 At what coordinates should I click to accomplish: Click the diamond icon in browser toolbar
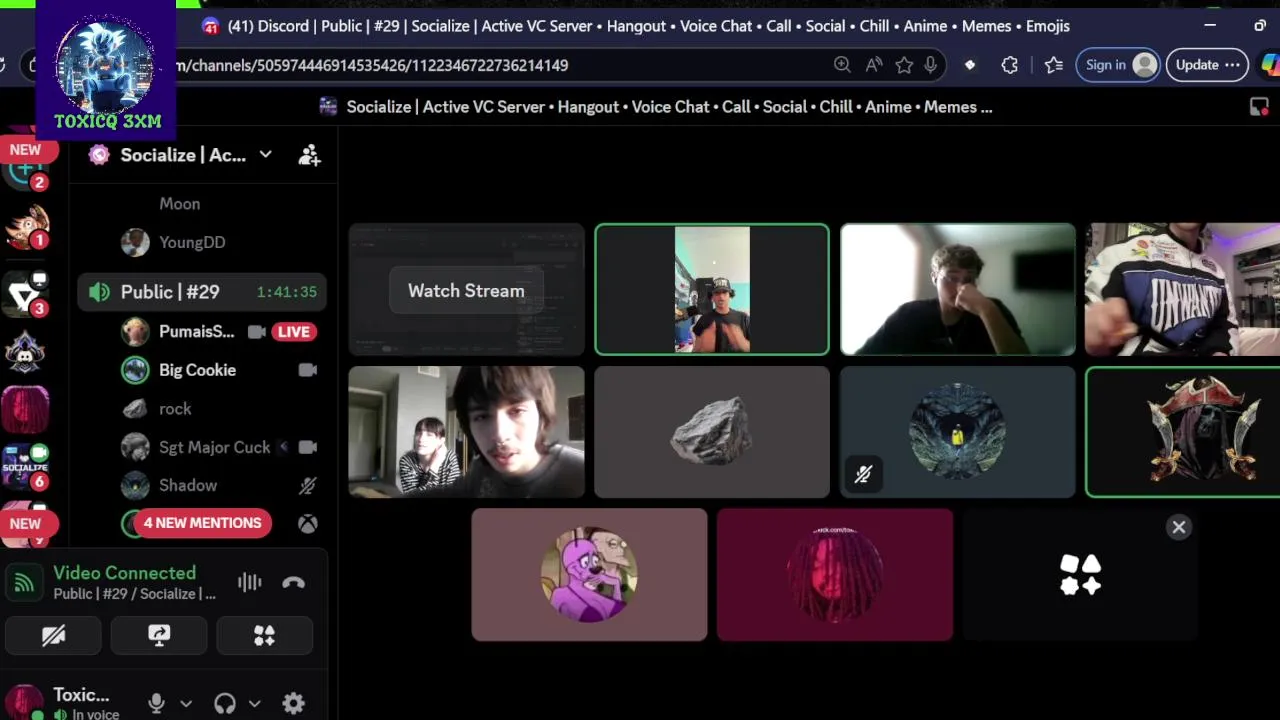[969, 65]
